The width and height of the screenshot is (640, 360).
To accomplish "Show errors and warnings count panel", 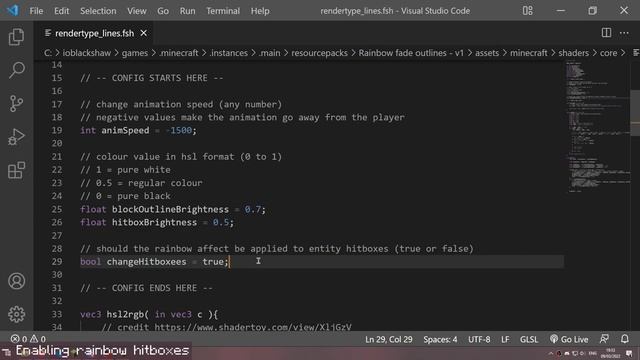I will coord(28,339).
